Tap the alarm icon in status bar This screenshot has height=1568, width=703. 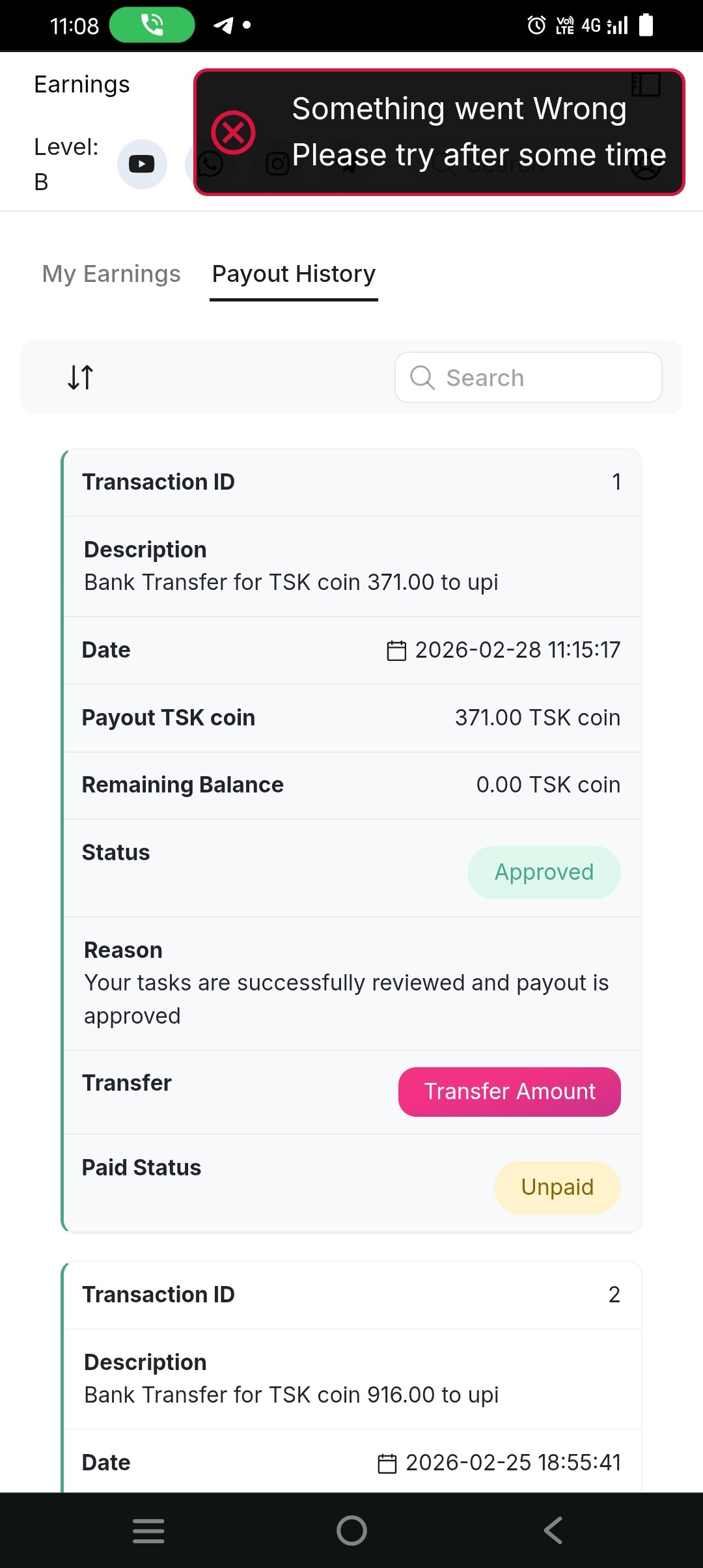(536, 25)
